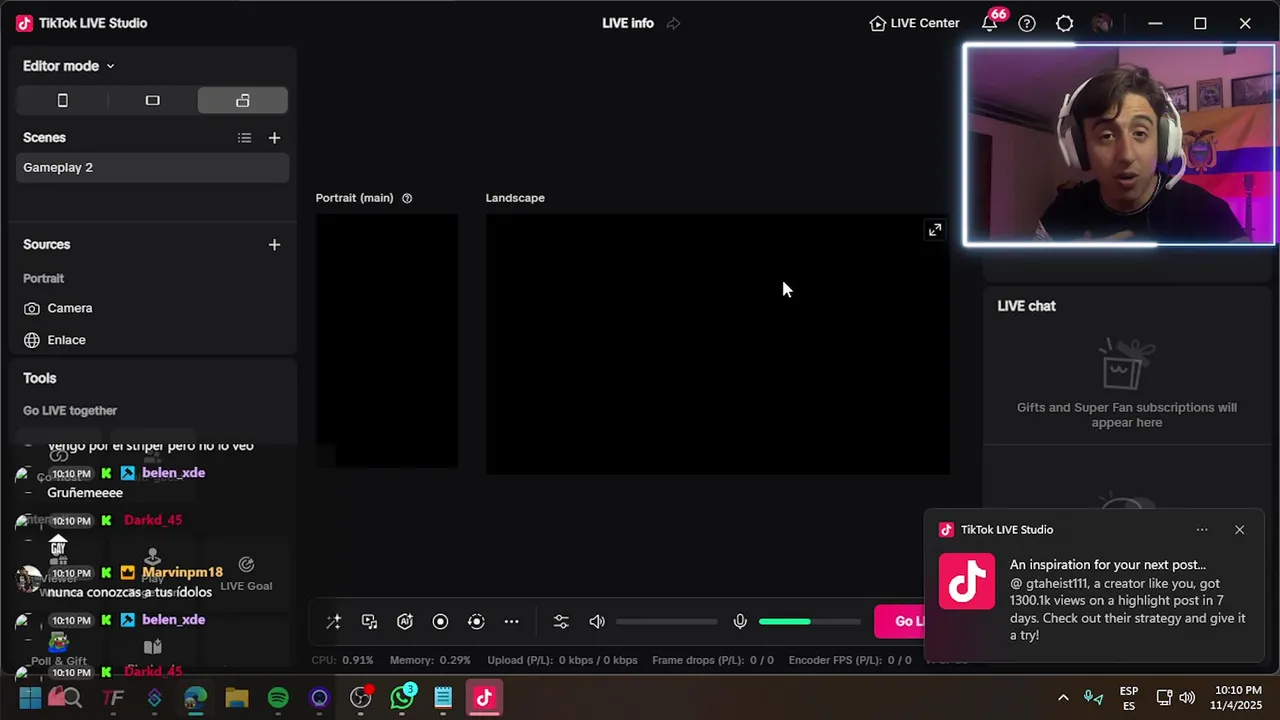Click the Go LIVE together tools heading
The height and width of the screenshot is (720, 1280).
[x=70, y=410]
